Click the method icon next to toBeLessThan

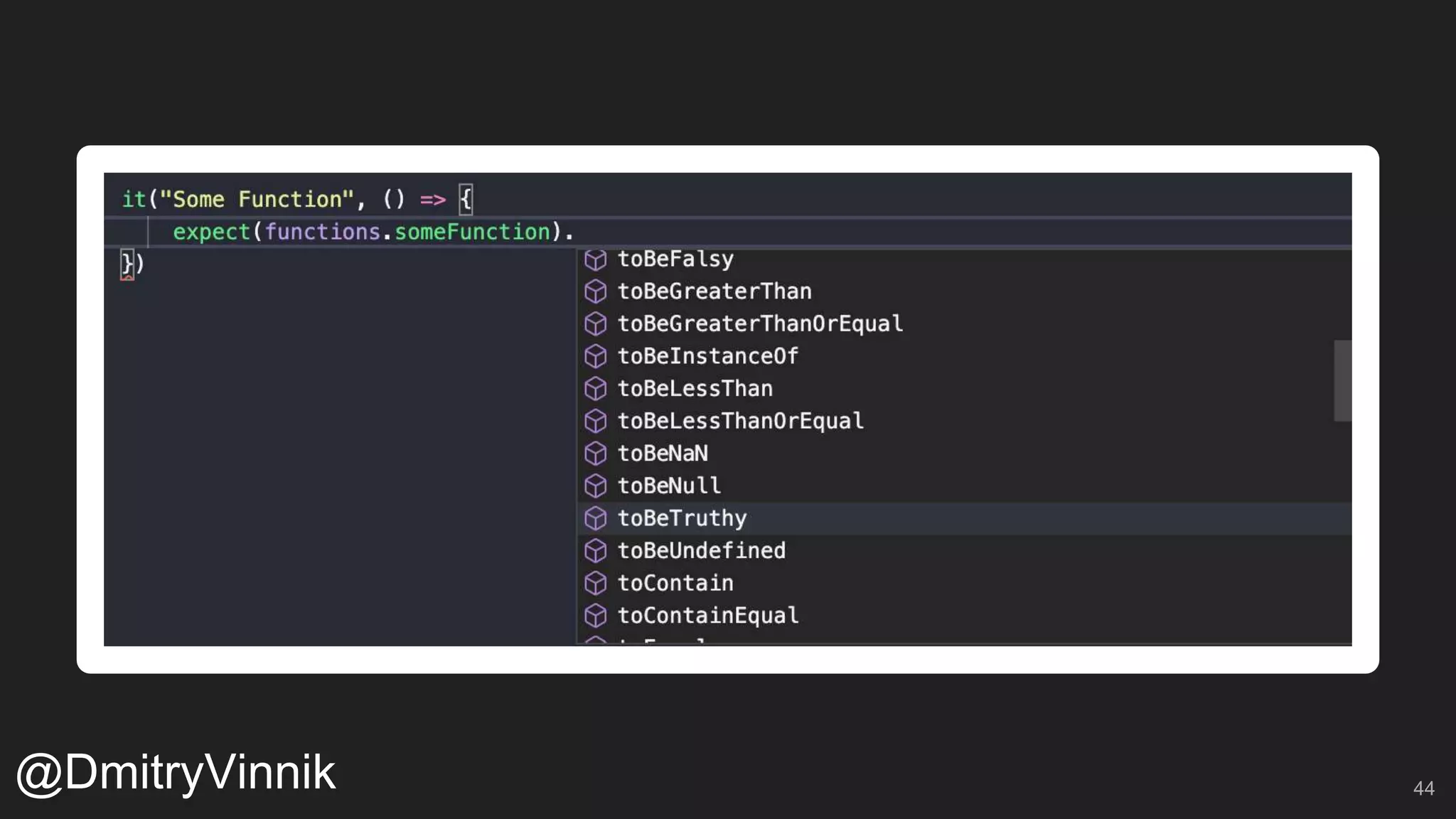coord(595,389)
